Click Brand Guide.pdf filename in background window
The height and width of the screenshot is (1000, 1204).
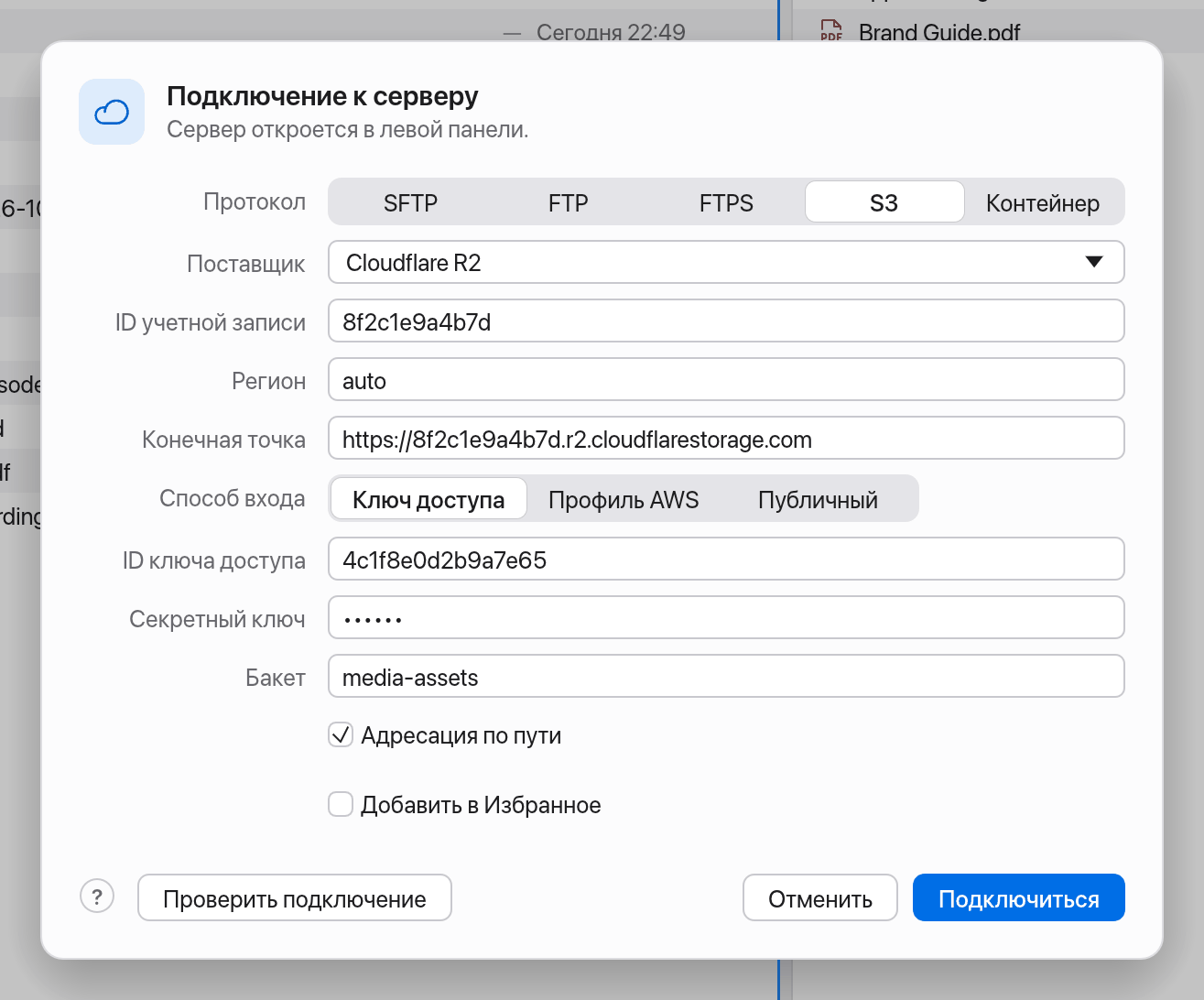tap(939, 32)
